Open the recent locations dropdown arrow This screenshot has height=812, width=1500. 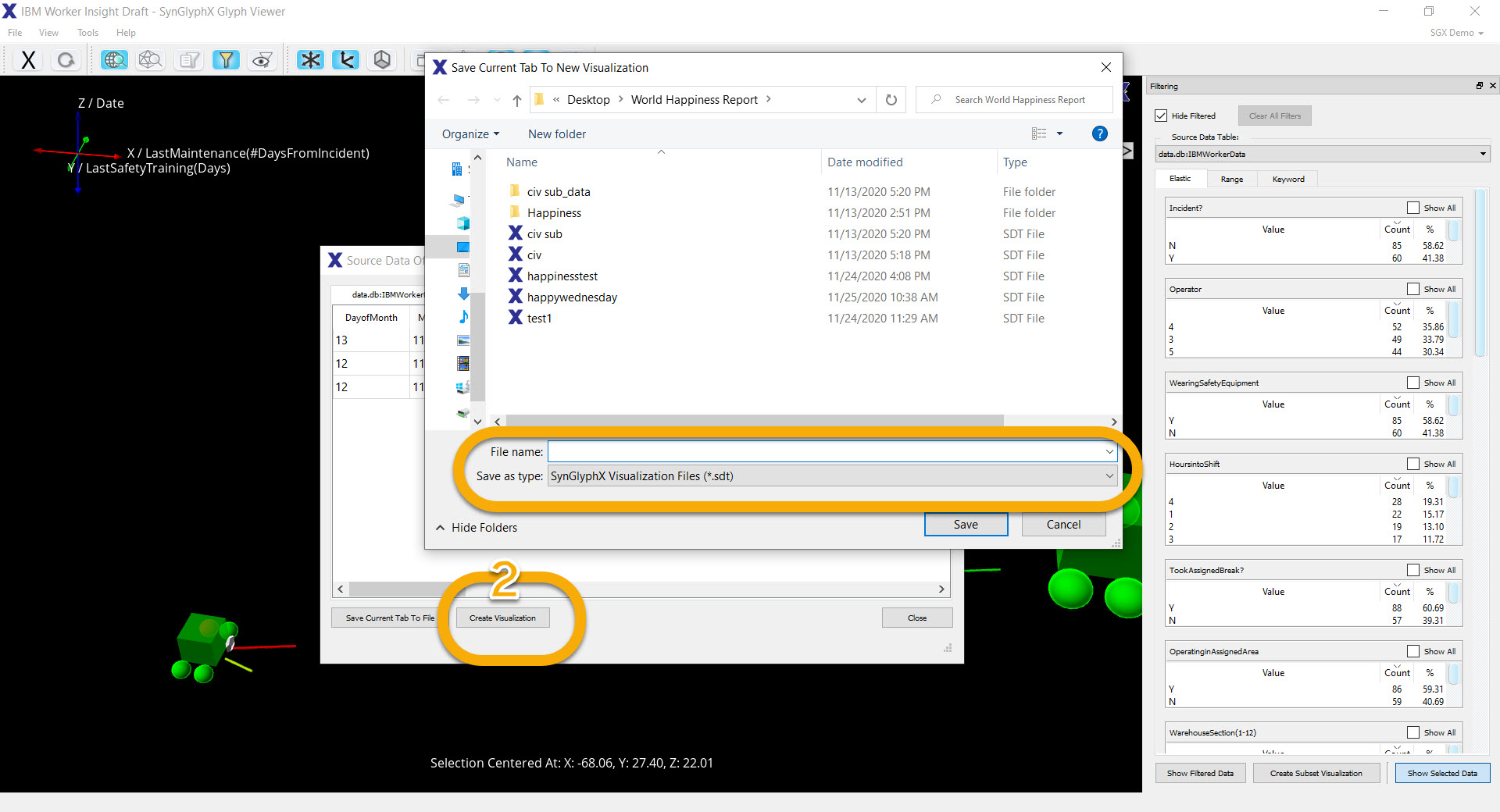coord(497,100)
